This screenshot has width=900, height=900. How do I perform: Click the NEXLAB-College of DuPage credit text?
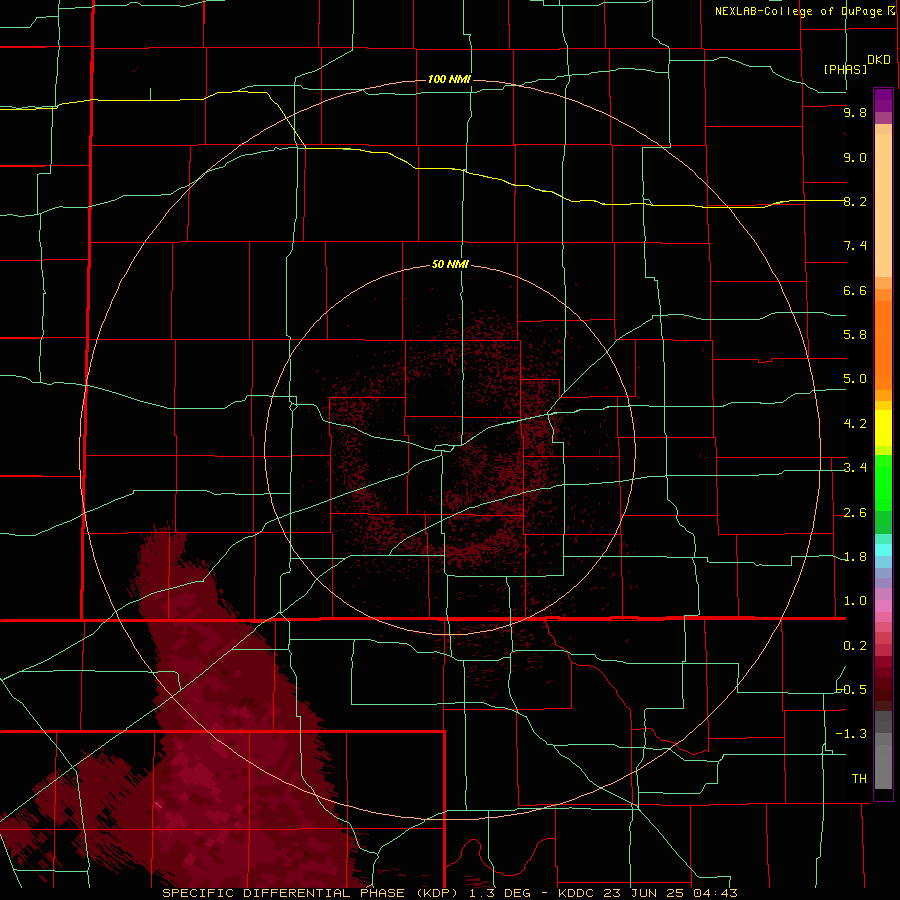(x=804, y=11)
